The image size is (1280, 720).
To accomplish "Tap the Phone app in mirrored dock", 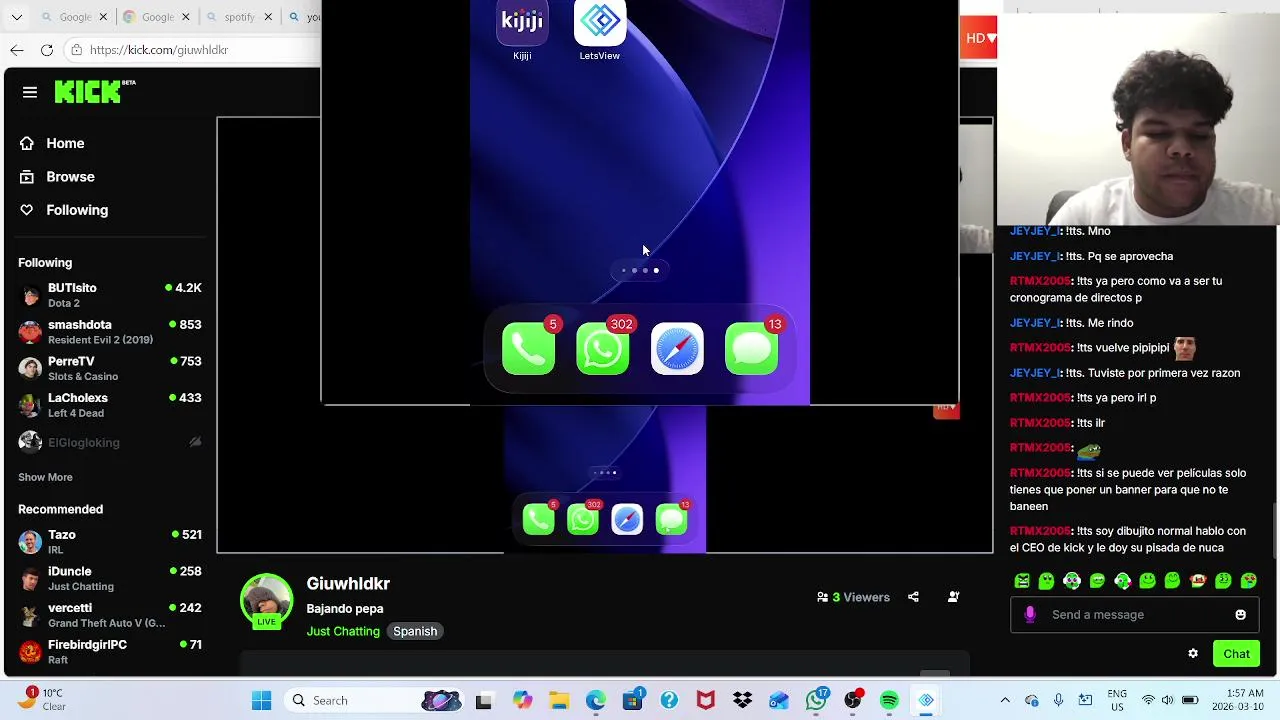I will click(x=528, y=349).
